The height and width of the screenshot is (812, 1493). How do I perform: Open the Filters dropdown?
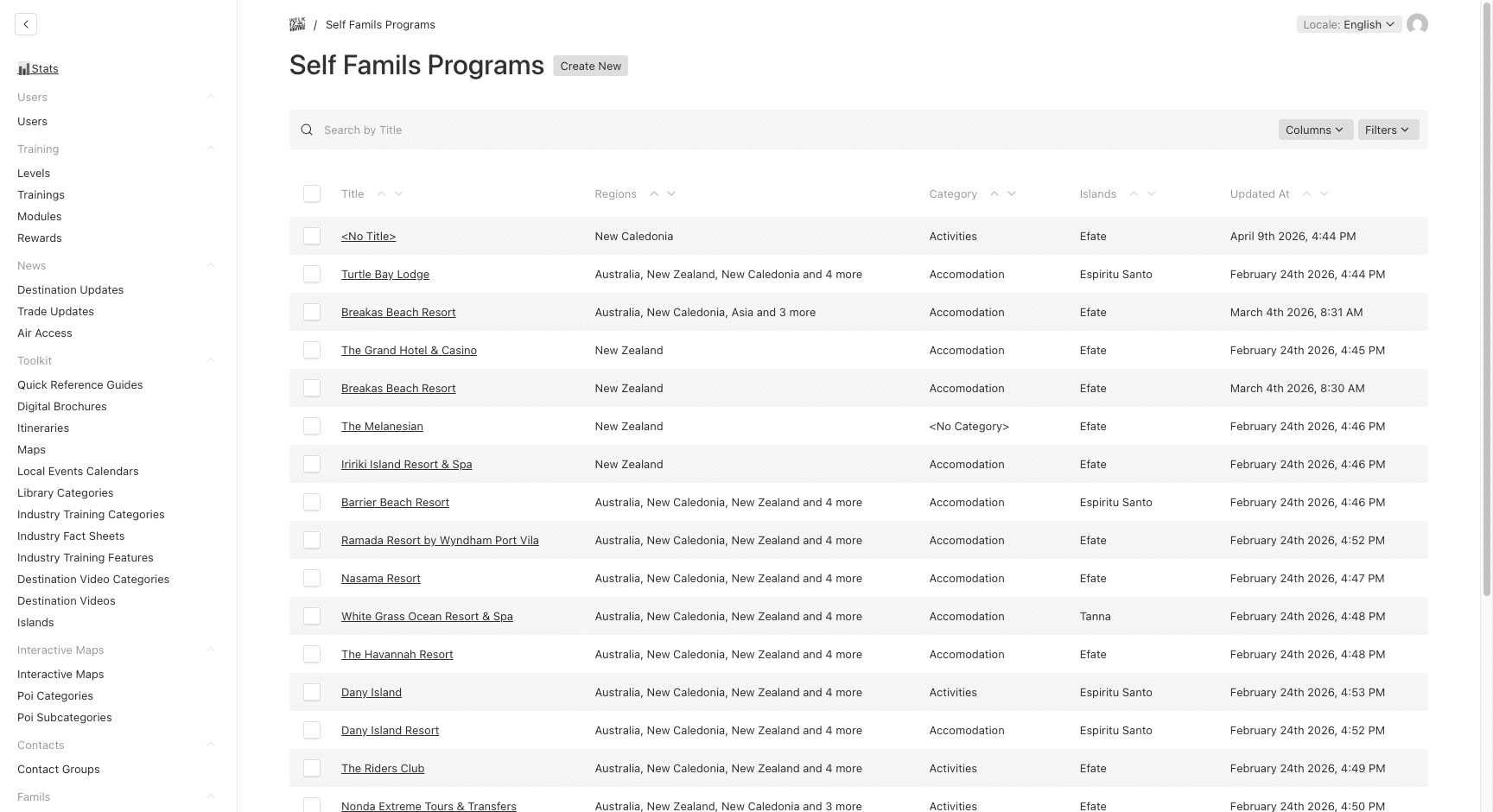tap(1387, 130)
